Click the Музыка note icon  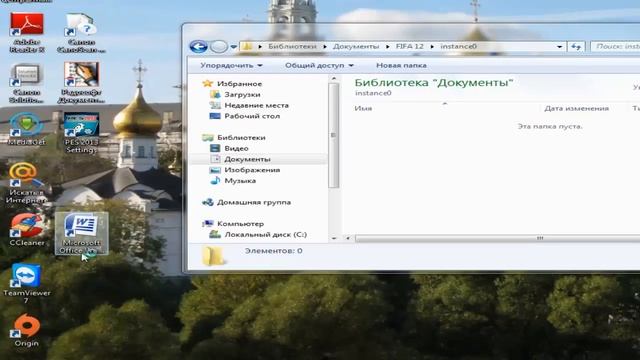click(x=215, y=180)
